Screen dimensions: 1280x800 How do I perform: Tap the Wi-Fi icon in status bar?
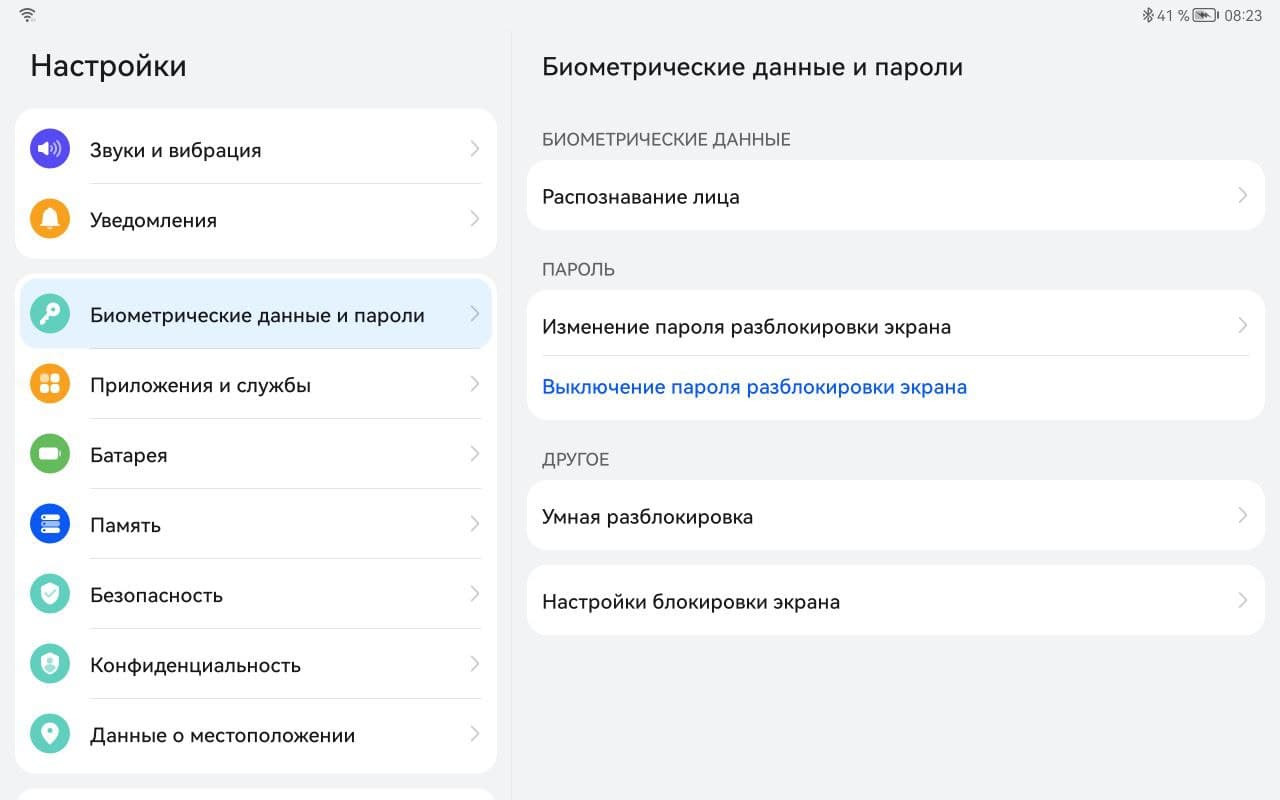(x=27, y=15)
